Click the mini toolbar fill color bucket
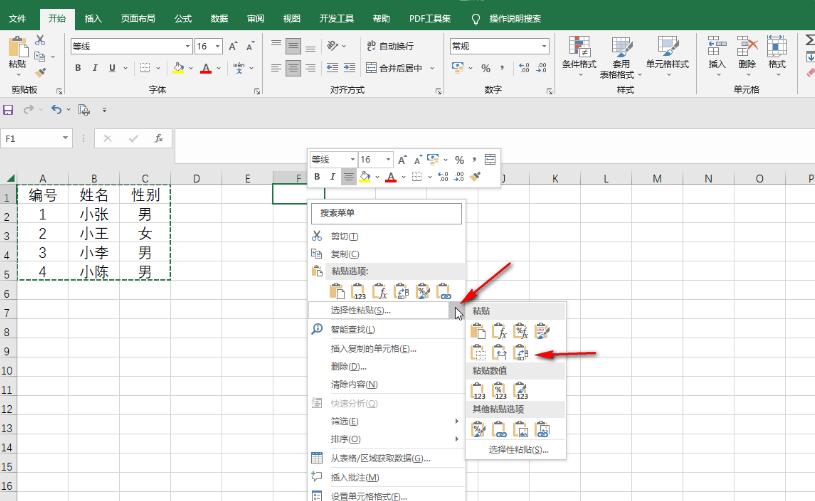 [x=365, y=177]
